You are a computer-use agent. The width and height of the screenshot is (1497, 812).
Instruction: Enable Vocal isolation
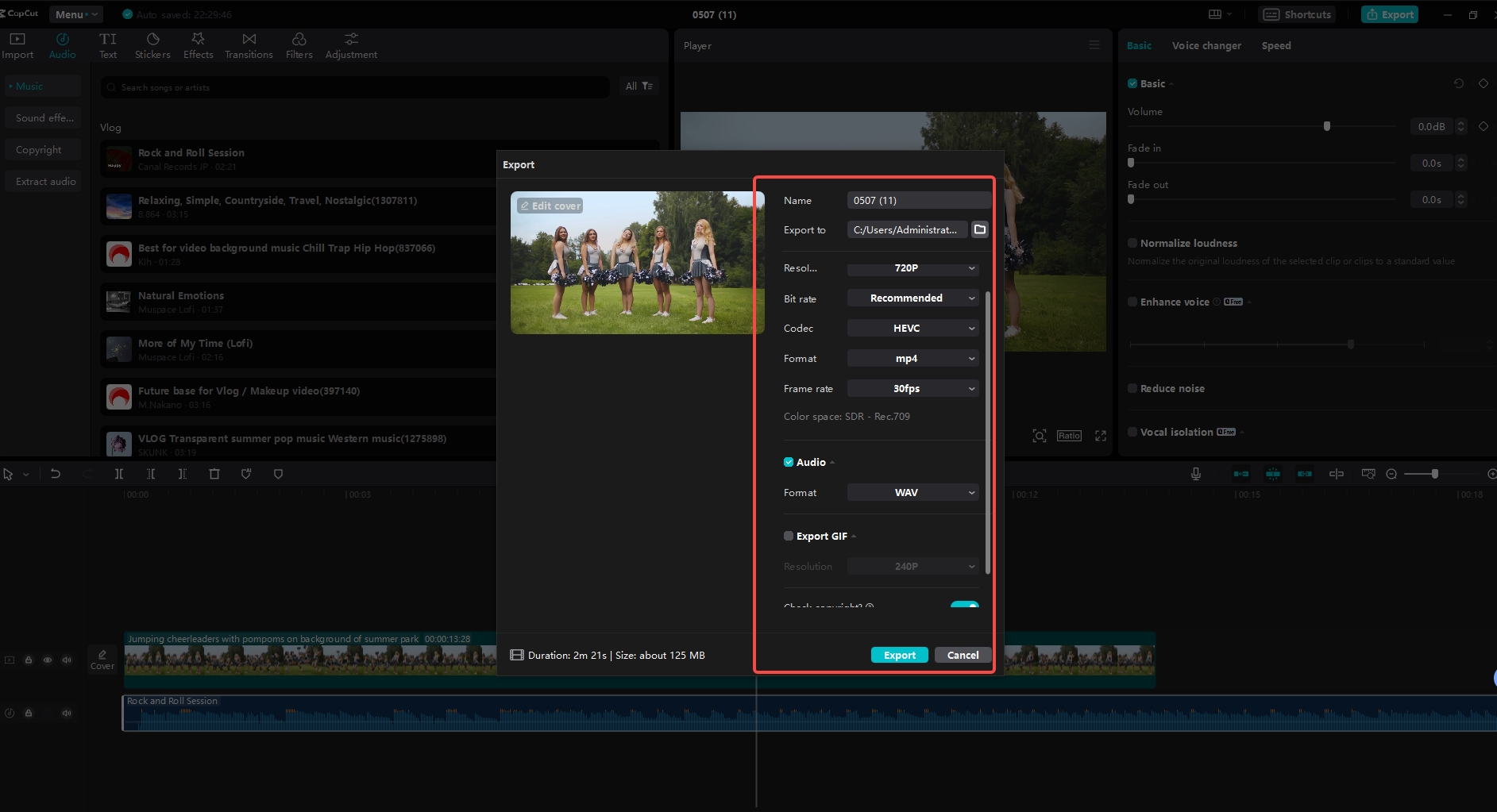pyautogui.click(x=1132, y=432)
